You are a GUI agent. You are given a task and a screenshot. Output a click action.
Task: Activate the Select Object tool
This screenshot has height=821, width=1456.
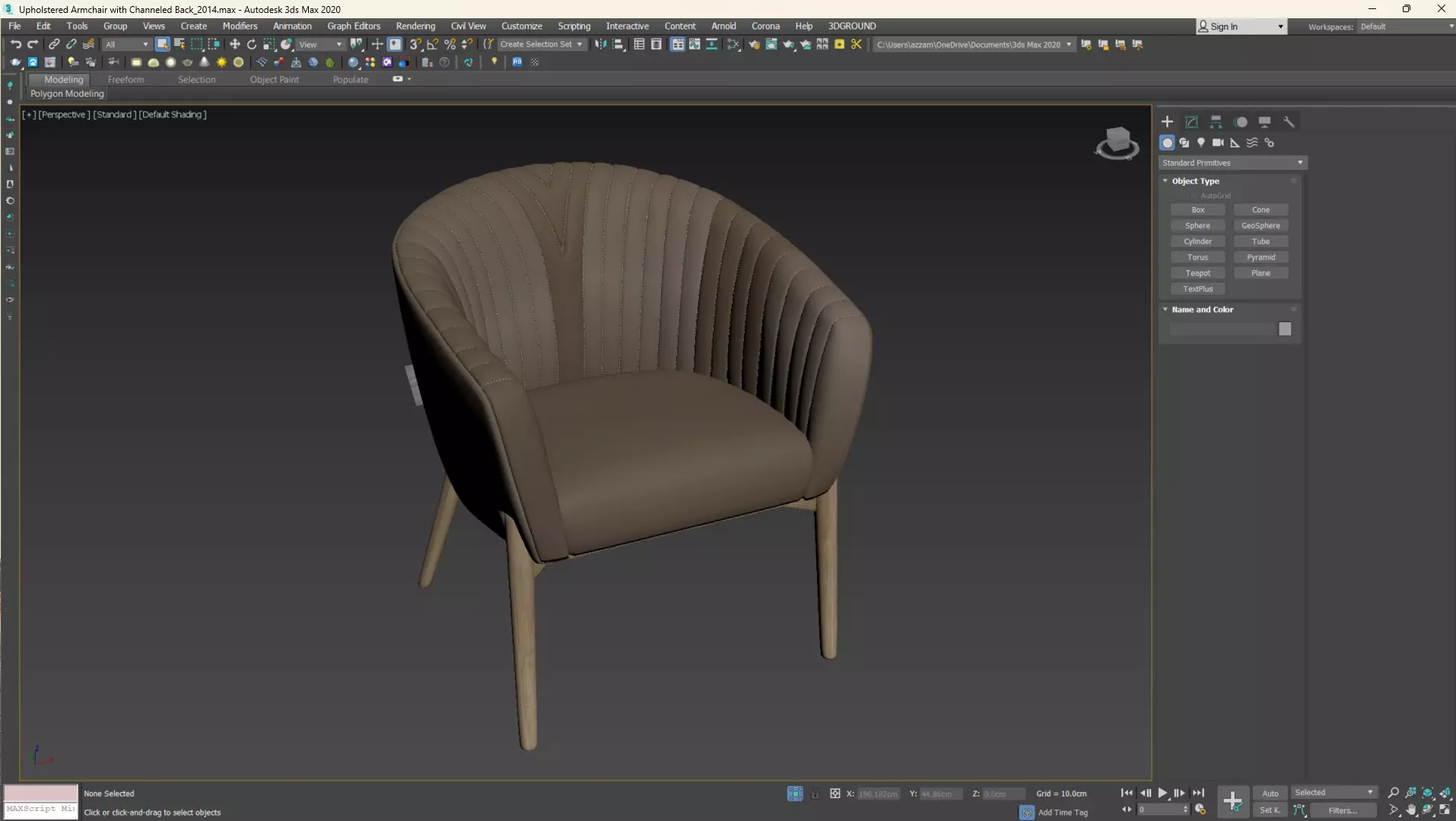click(x=162, y=44)
